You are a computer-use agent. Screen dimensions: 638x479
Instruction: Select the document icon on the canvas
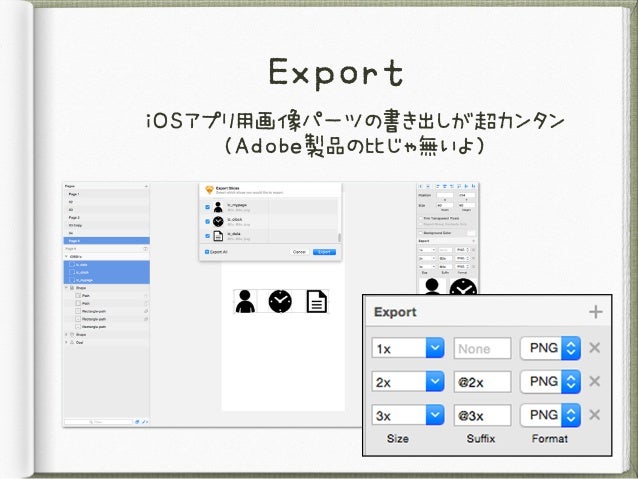click(x=316, y=301)
